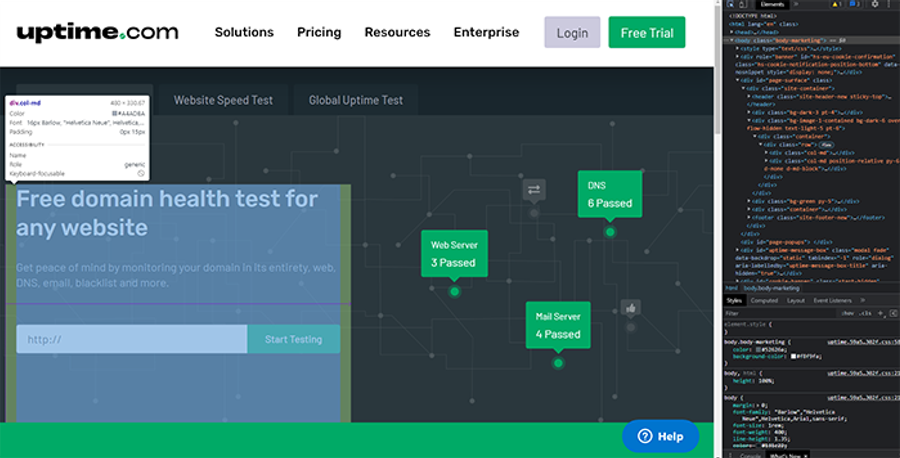Screen dimensions: 900x458
Task: Collapse the div class row node
Action: point(761,145)
